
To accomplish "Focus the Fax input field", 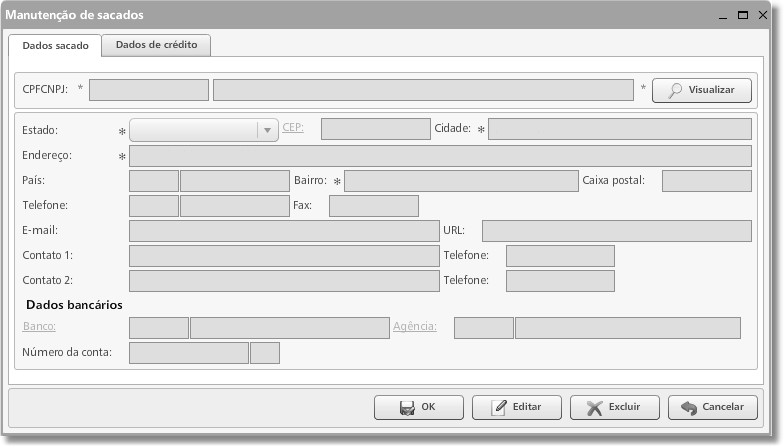I will (374, 206).
